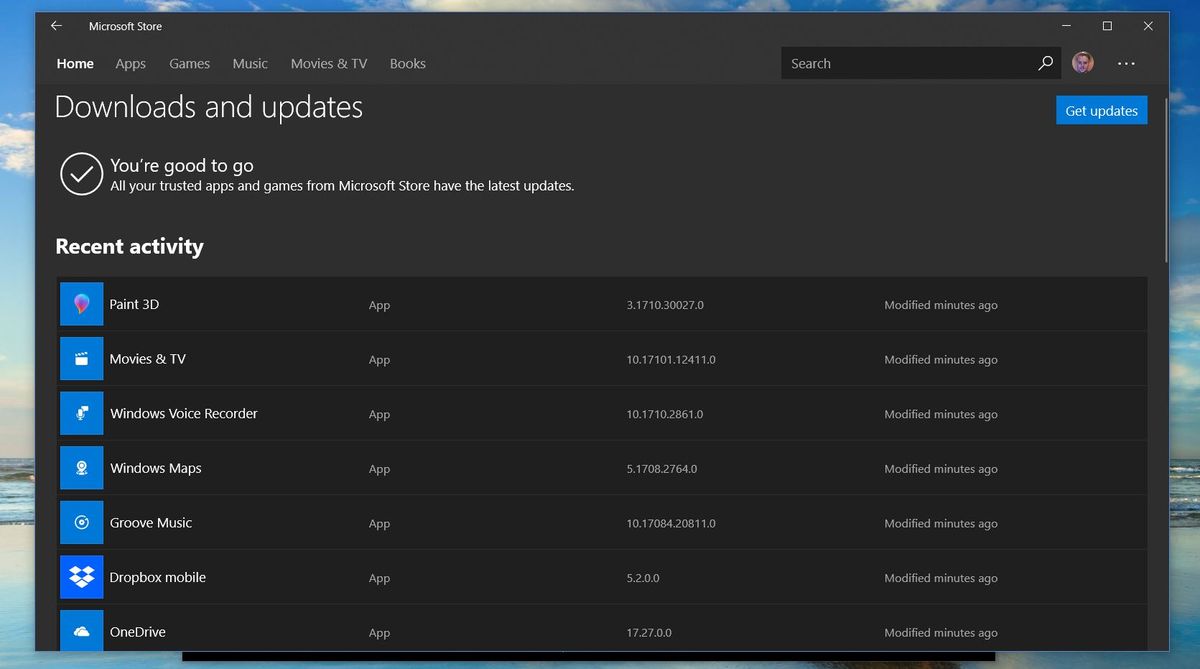The width and height of the screenshot is (1200, 669).
Task: Click the user profile avatar
Action: (1082, 62)
